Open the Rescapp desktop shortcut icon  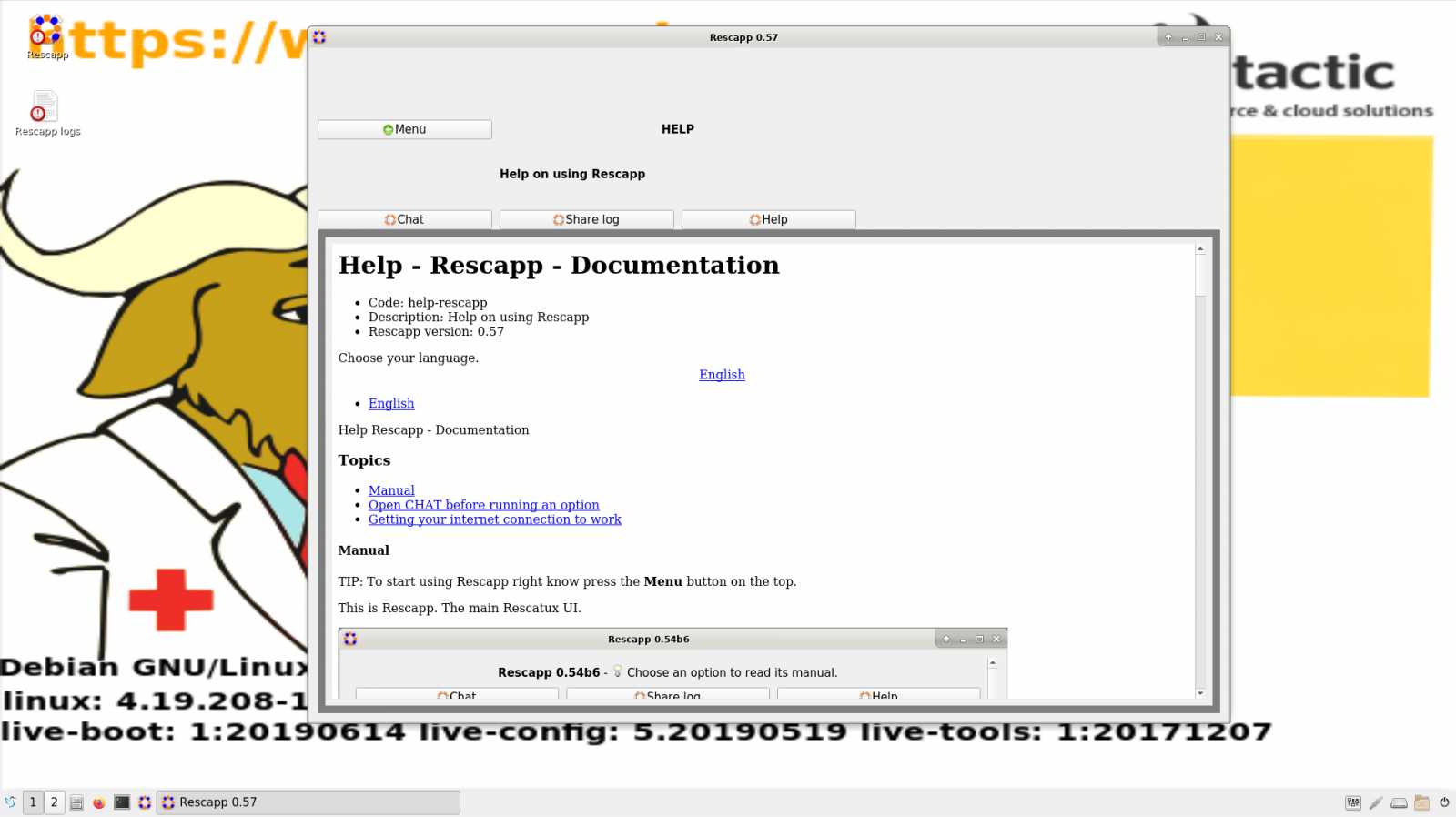[x=45, y=36]
